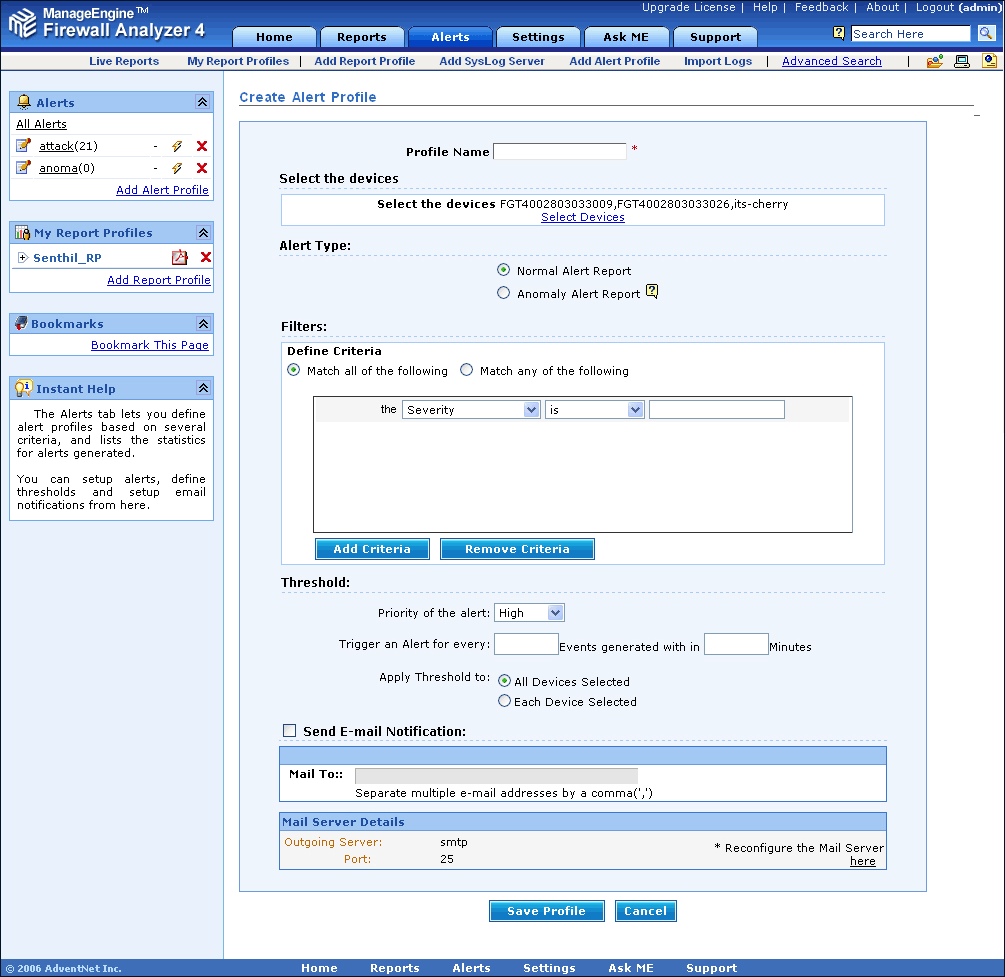Open the alert priority High dropdown
The width and height of the screenshot is (1005, 977).
(x=529, y=613)
